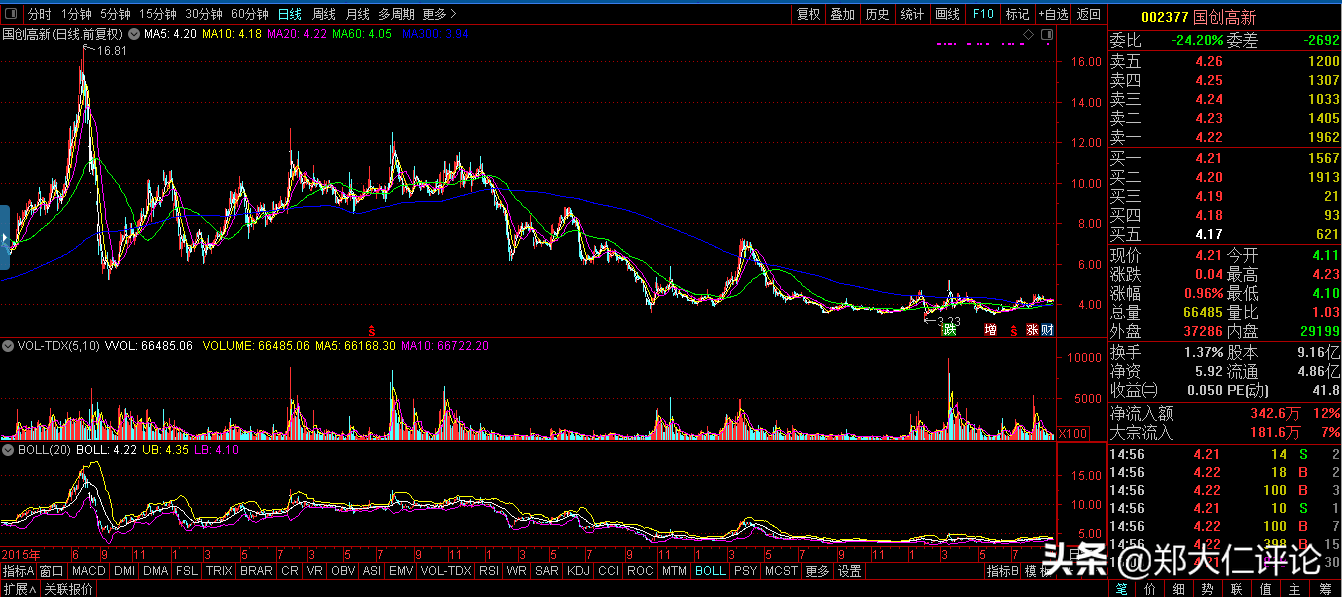
Task: Click the 增 event marker on the chart
Action: [990, 329]
